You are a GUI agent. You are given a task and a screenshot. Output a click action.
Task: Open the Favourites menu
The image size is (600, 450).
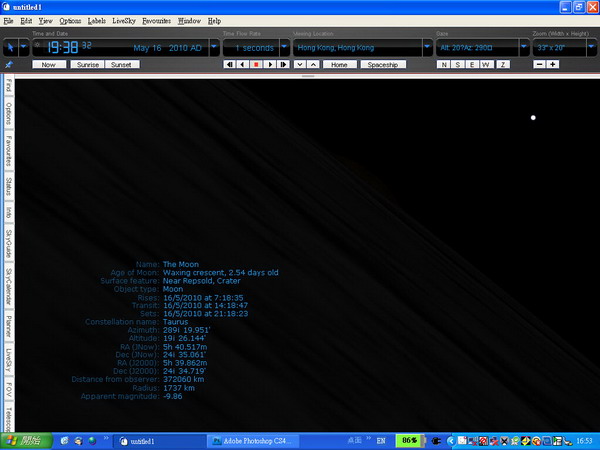[156, 20]
